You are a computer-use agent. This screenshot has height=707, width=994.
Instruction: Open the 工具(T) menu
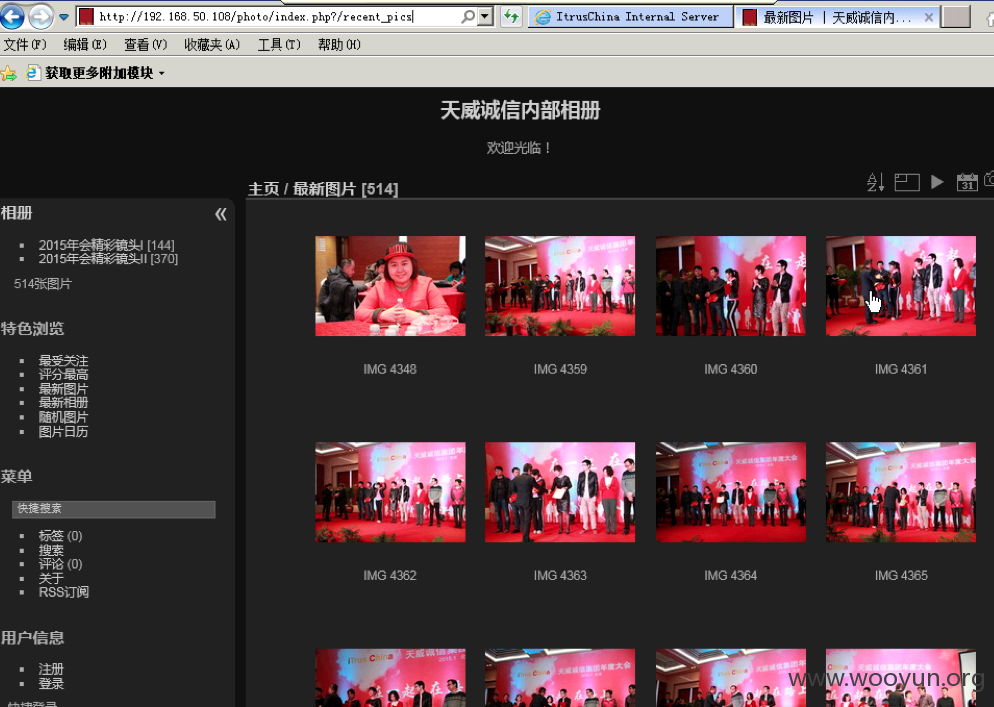coord(279,44)
